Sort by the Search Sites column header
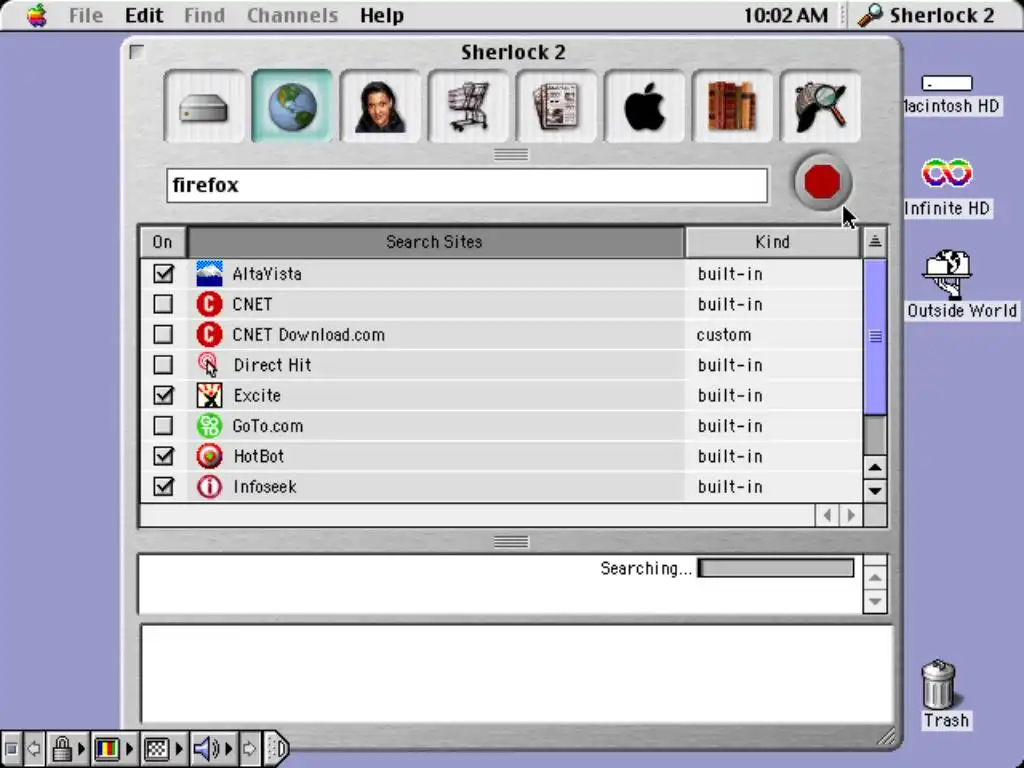1024x768 pixels. (435, 242)
